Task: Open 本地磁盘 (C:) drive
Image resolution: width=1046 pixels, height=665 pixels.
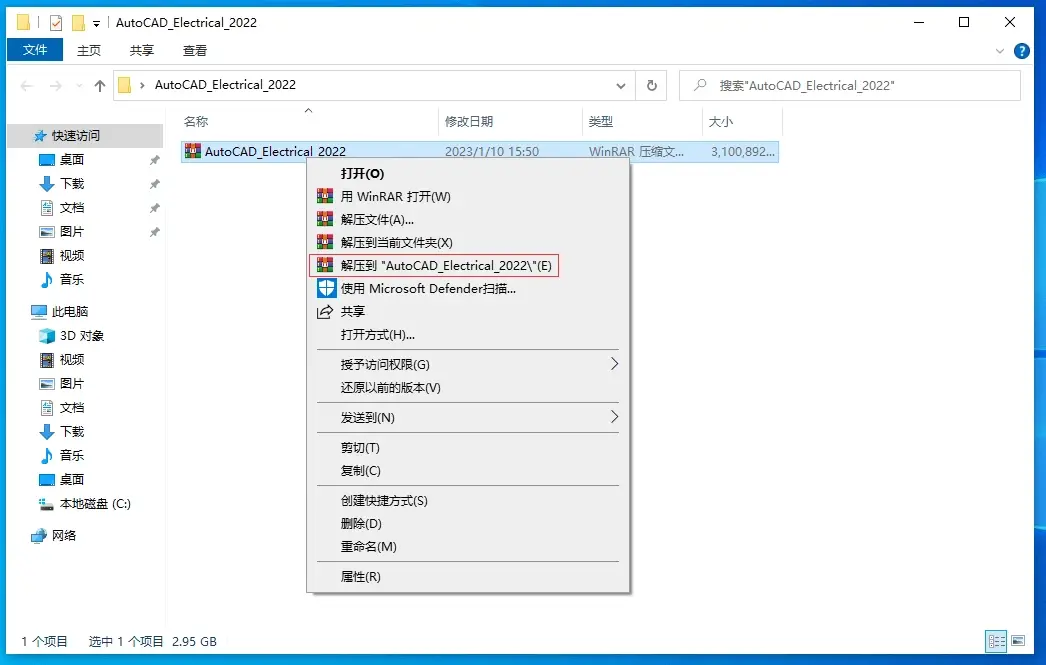Action: click(94, 504)
